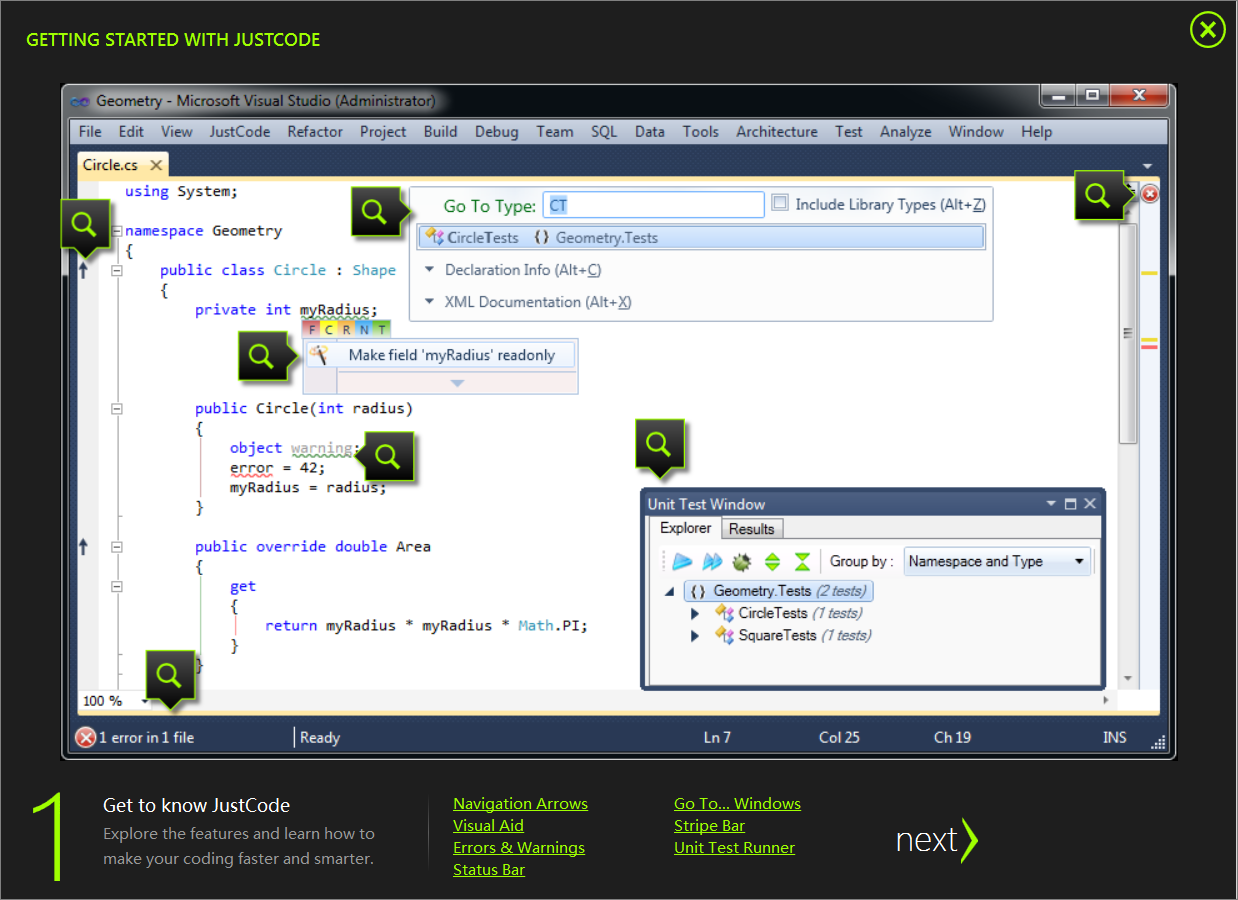1238x900 pixels.
Task: Collapse the Geometry.Tests tree node
Action: (x=669, y=591)
